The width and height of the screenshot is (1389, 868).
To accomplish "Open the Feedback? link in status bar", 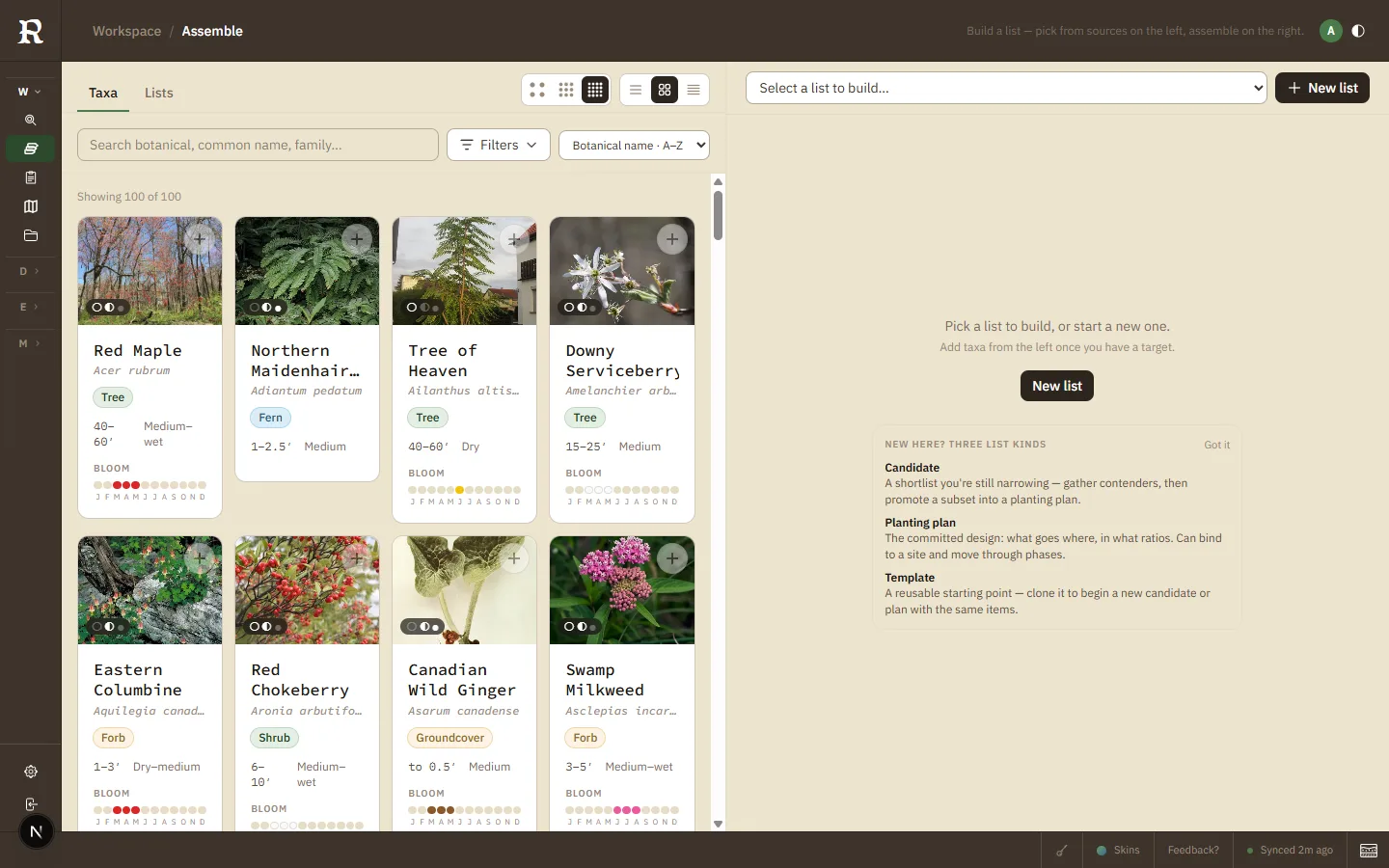I will [x=1193, y=850].
